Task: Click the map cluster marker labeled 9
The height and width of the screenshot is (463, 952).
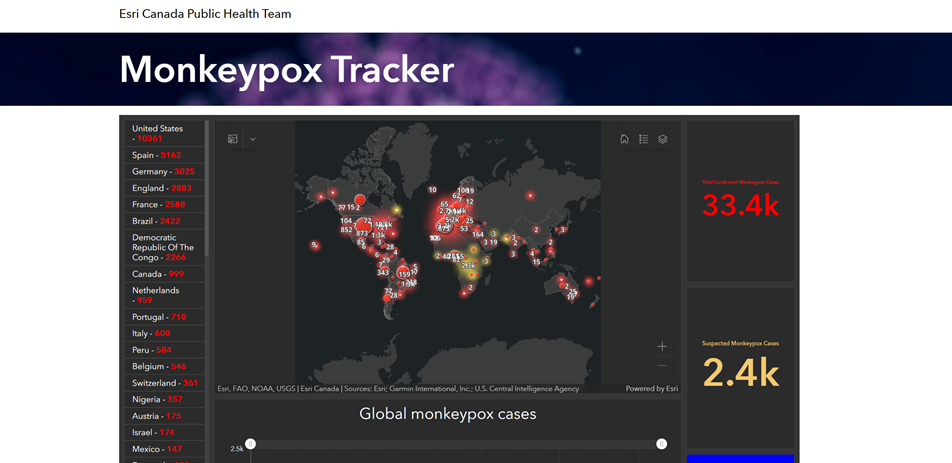Action: point(314,245)
